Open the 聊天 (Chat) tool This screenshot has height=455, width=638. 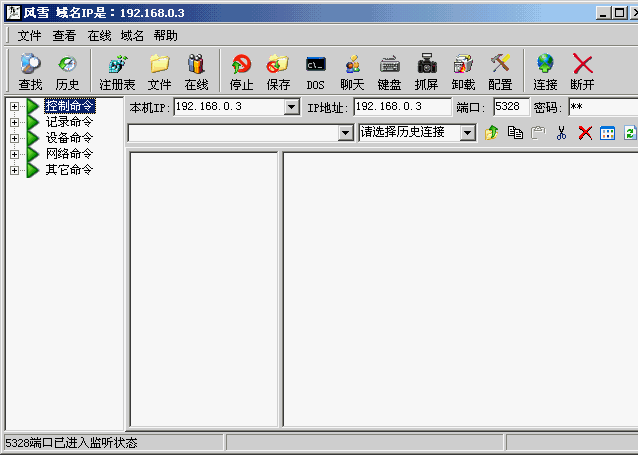tap(352, 71)
